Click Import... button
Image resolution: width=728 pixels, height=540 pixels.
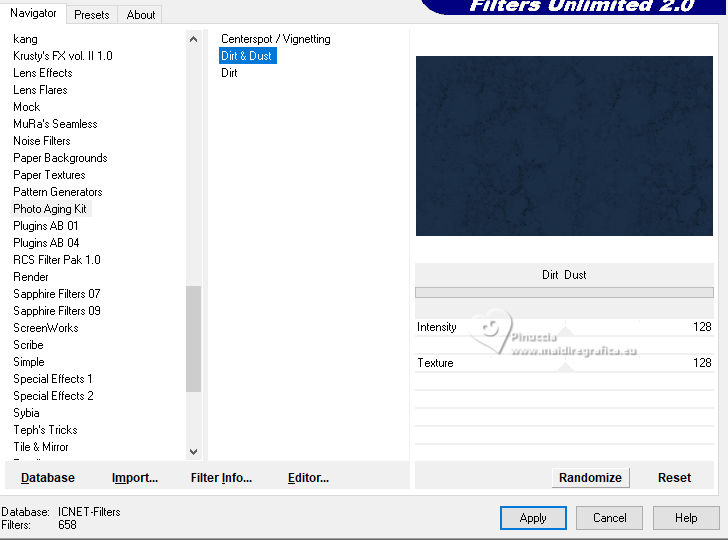pos(135,478)
